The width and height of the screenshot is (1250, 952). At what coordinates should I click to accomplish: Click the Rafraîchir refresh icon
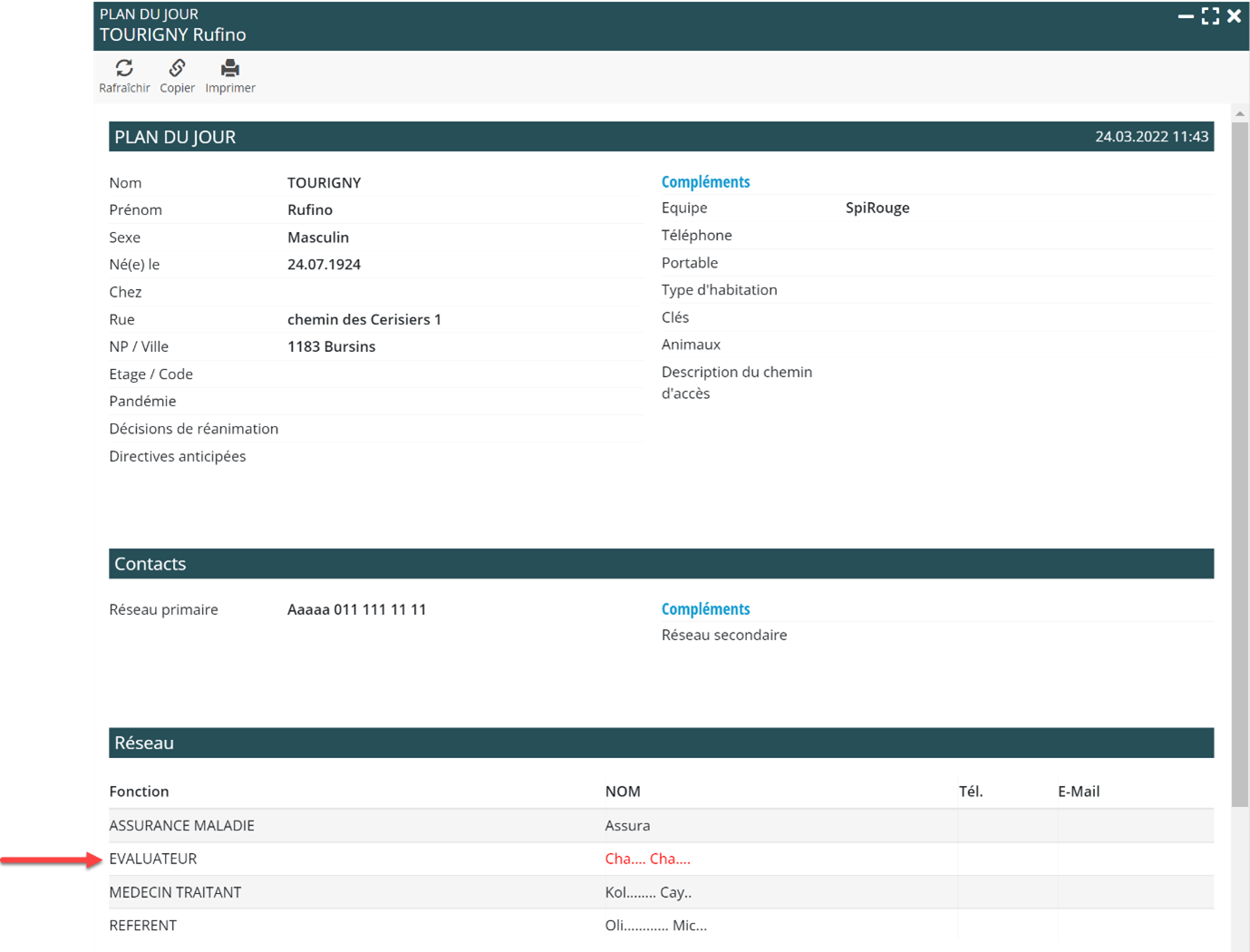(x=124, y=69)
